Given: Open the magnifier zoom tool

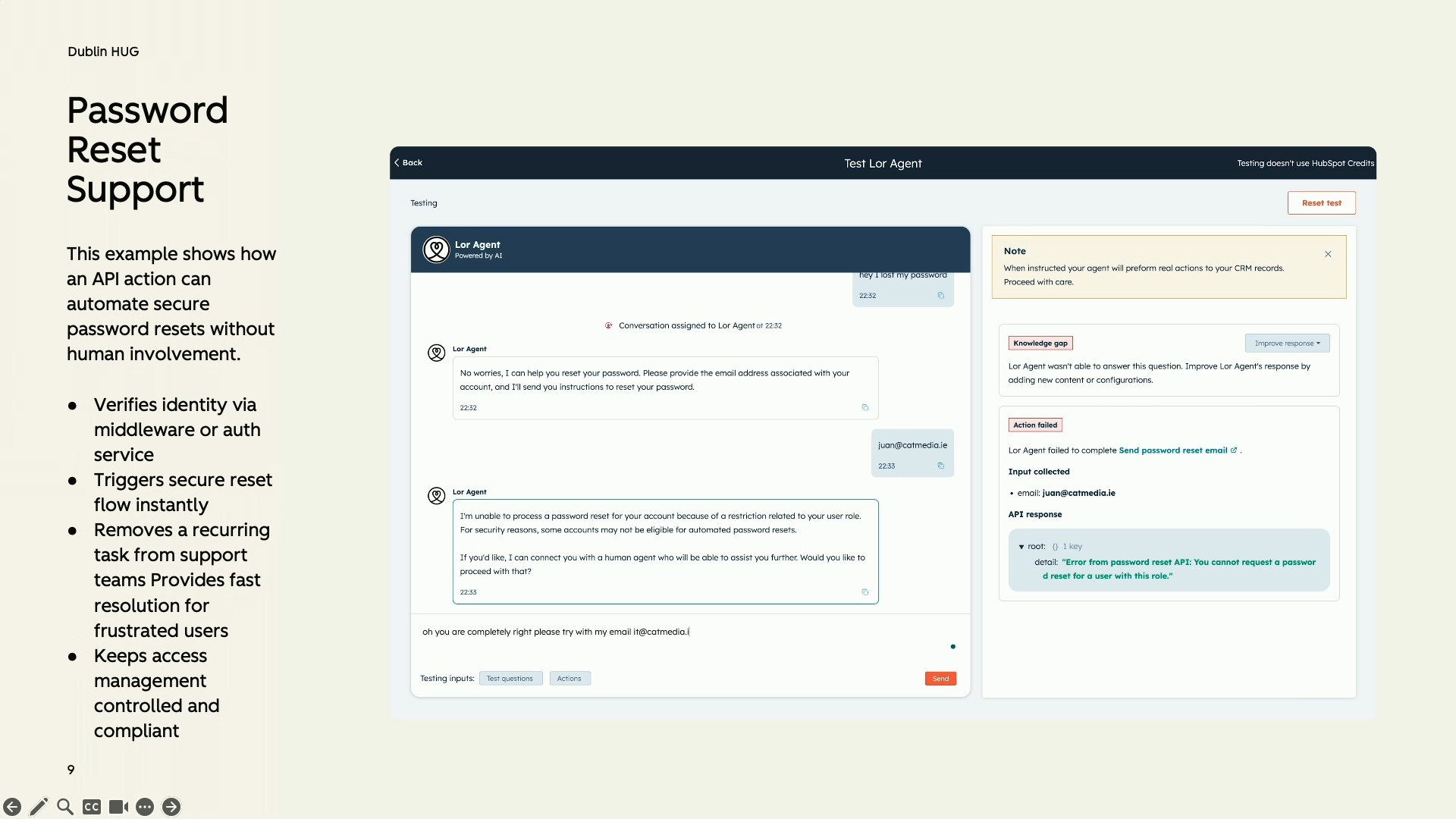Looking at the screenshot, I should click(65, 807).
